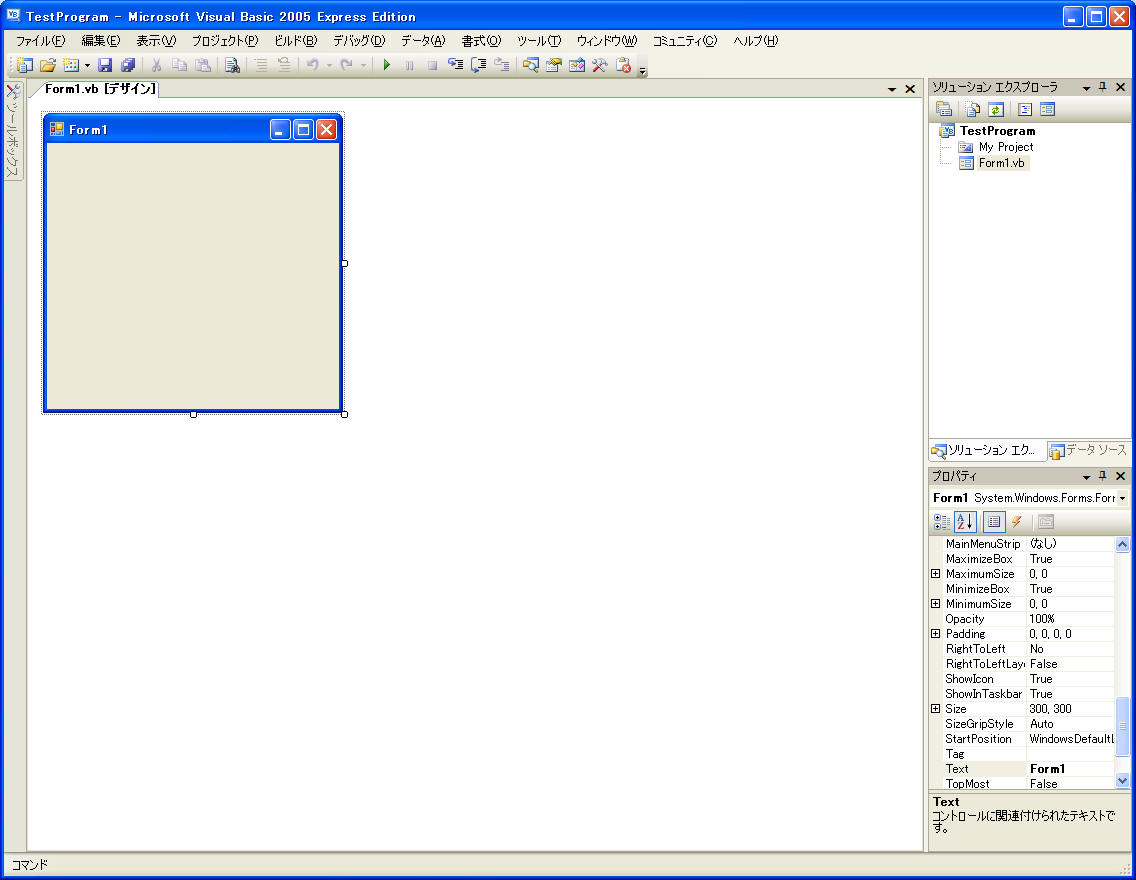1136x880 pixels.
Task: Click the Start Debugging green play icon
Action: [386, 65]
